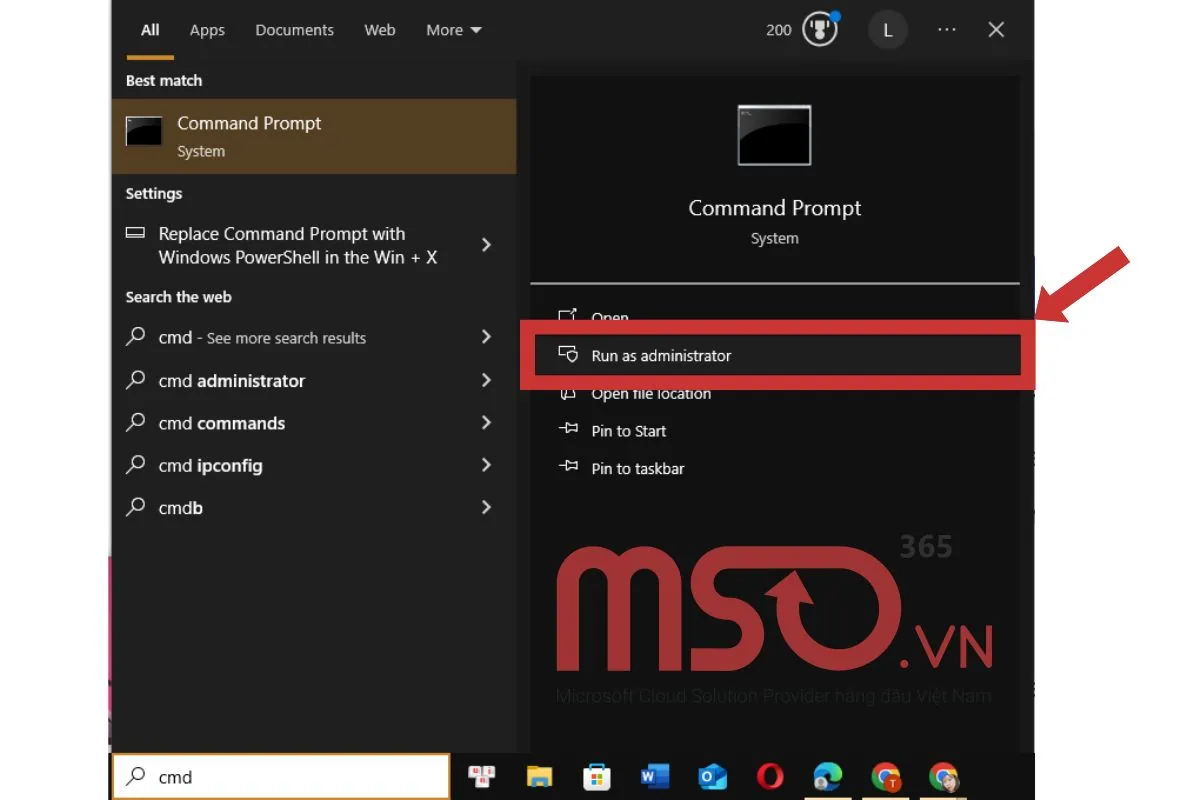Launch Outlook from the taskbar
Viewport: 1200px width, 800px height.
point(712,776)
